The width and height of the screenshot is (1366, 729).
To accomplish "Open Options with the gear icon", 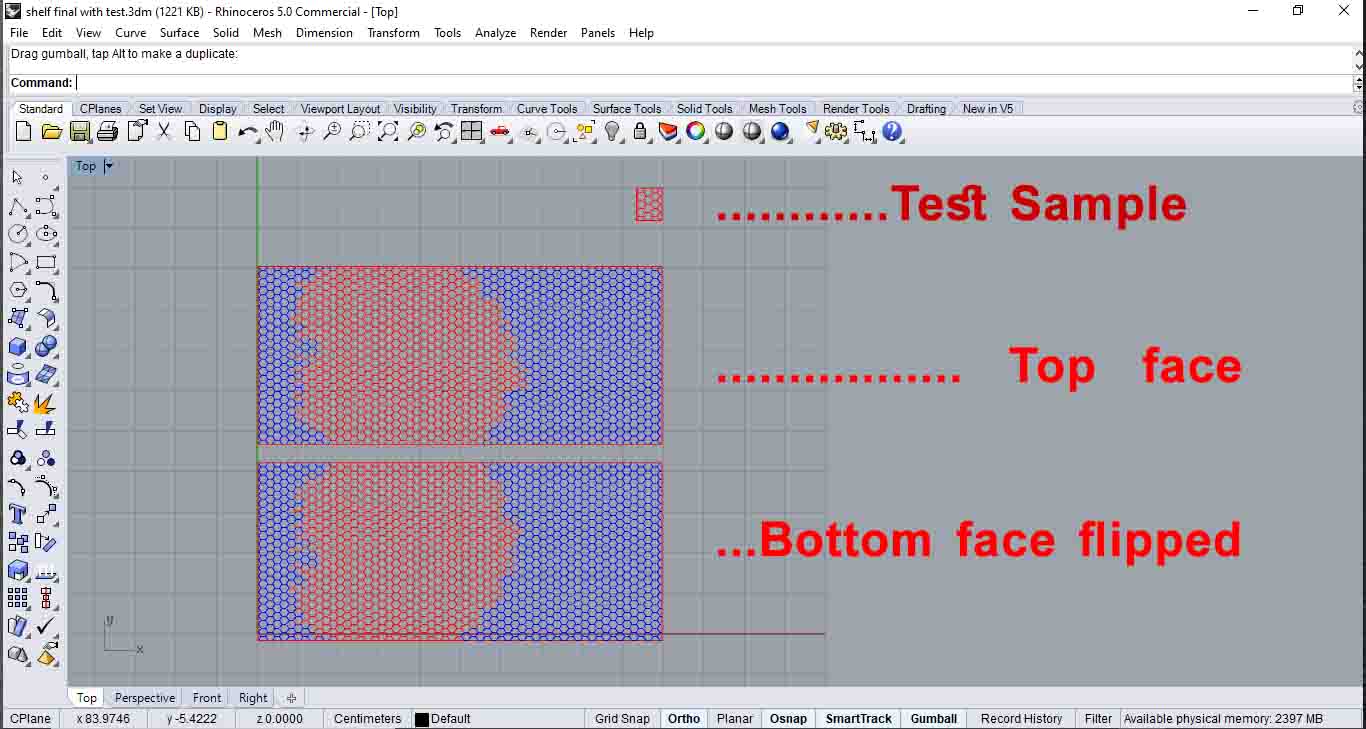I will 836,131.
